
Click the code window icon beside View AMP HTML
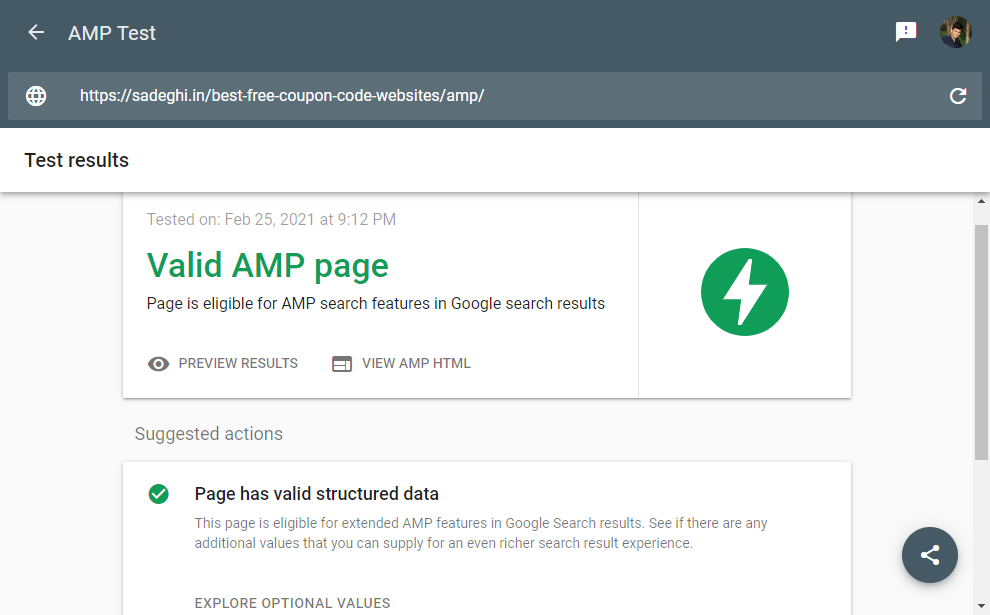click(x=342, y=364)
